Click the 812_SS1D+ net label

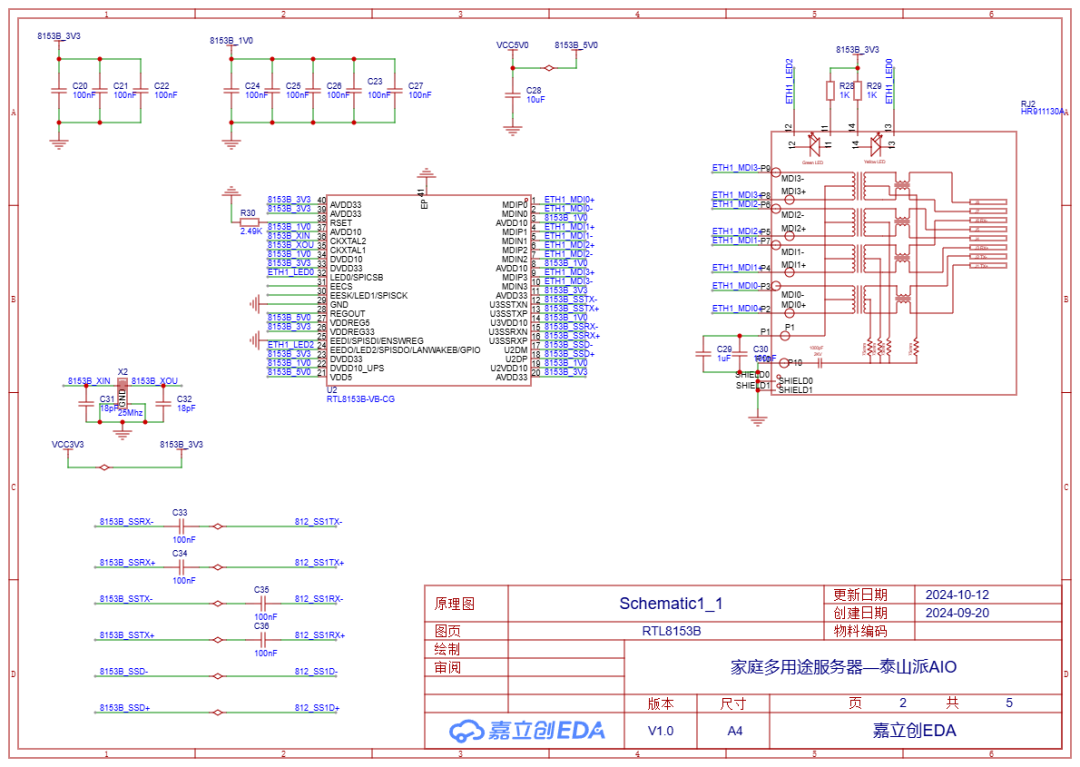pyautogui.click(x=317, y=708)
